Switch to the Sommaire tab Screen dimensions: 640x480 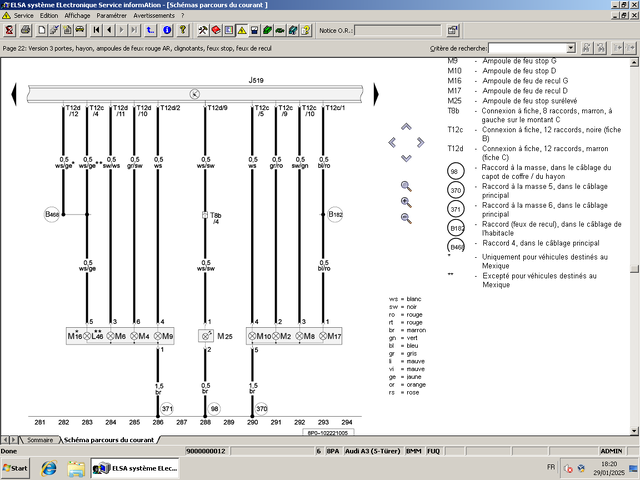coord(39,439)
